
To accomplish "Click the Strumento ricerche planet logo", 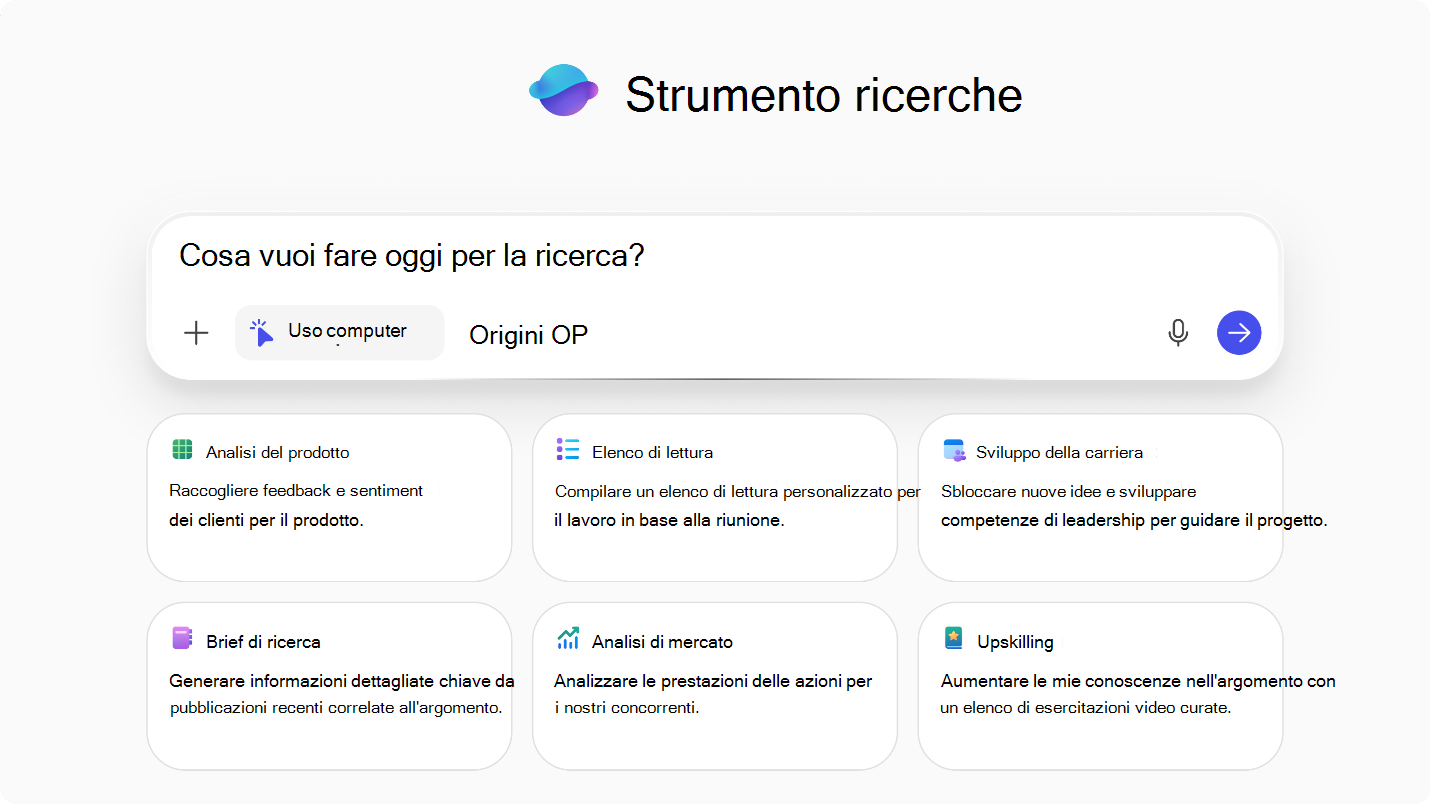I will pos(563,91).
